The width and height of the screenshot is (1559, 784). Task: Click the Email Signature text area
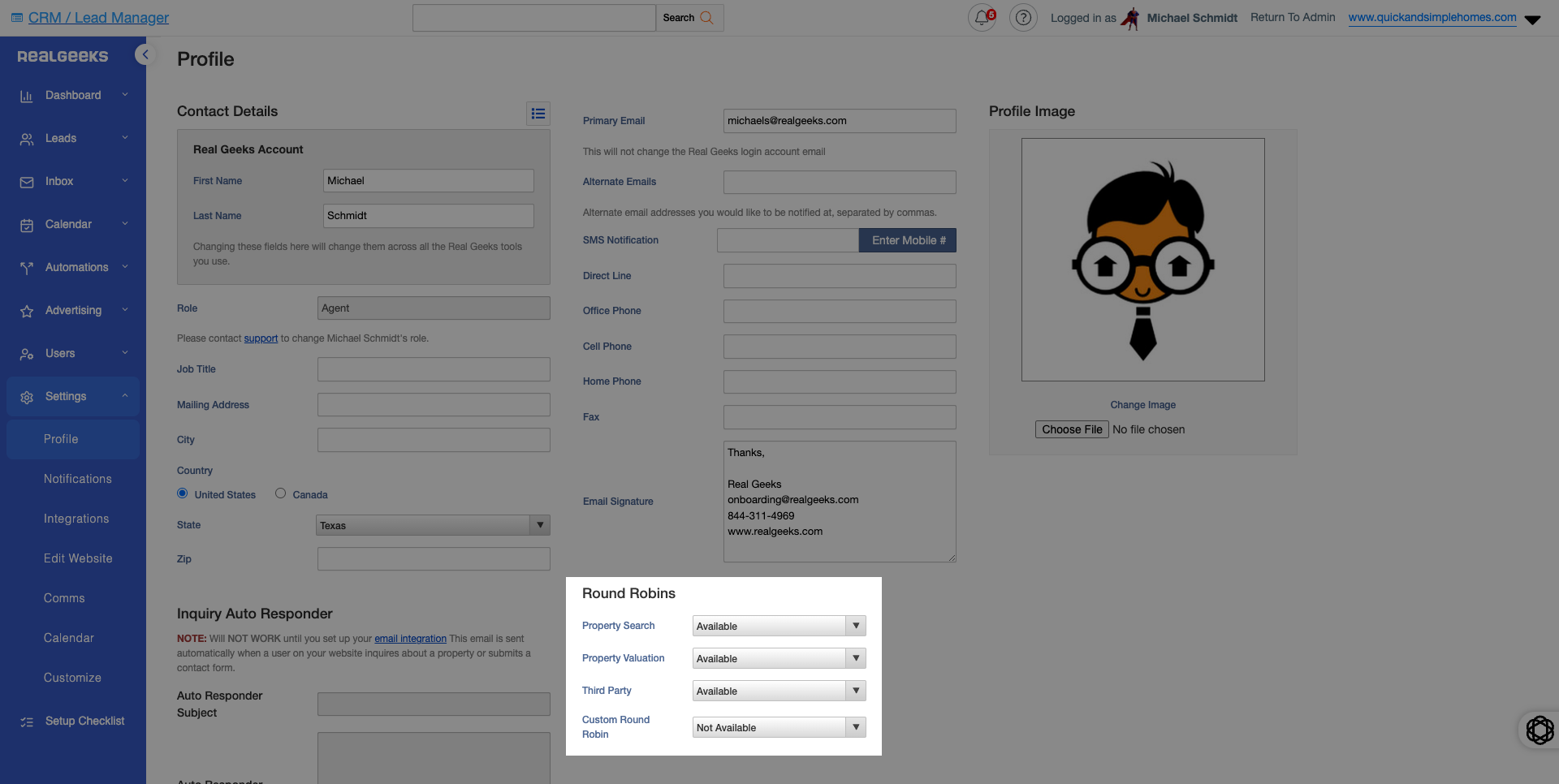[x=840, y=502]
